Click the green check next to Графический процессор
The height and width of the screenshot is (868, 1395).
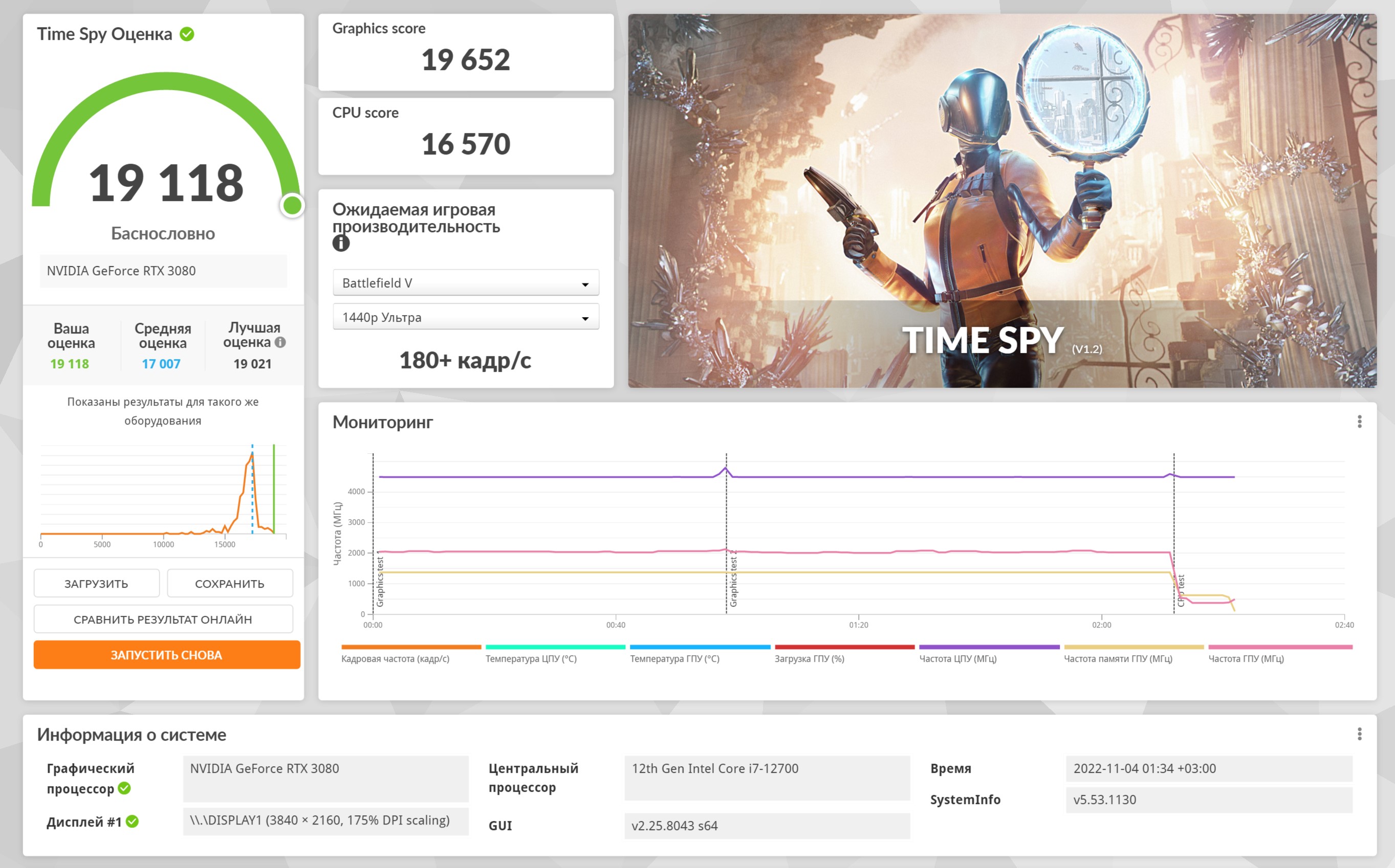[x=124, y=788]
